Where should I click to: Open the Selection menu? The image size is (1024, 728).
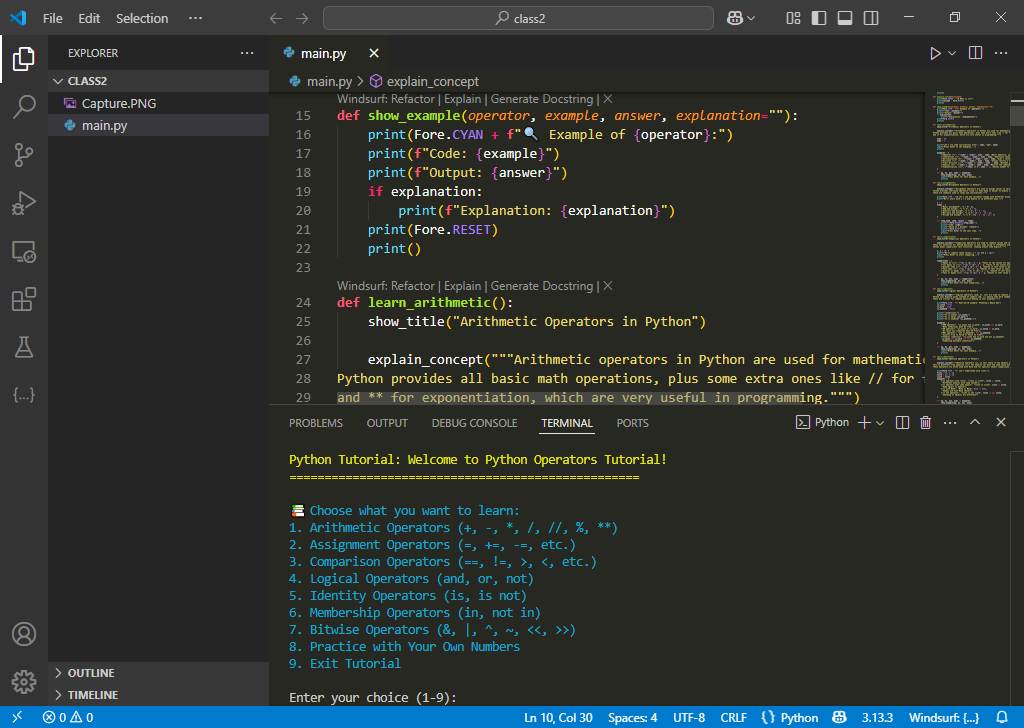142,18
